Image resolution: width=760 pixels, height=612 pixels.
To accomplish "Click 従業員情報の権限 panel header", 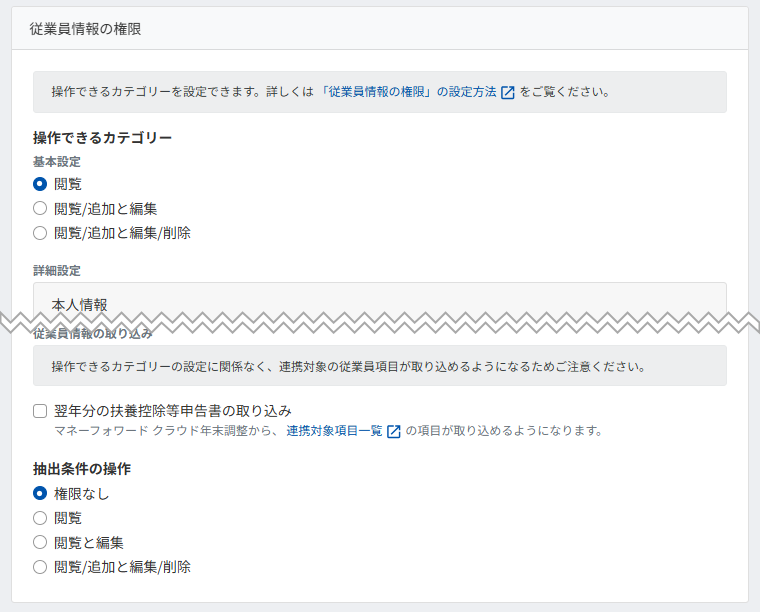I will coord(380,29).
